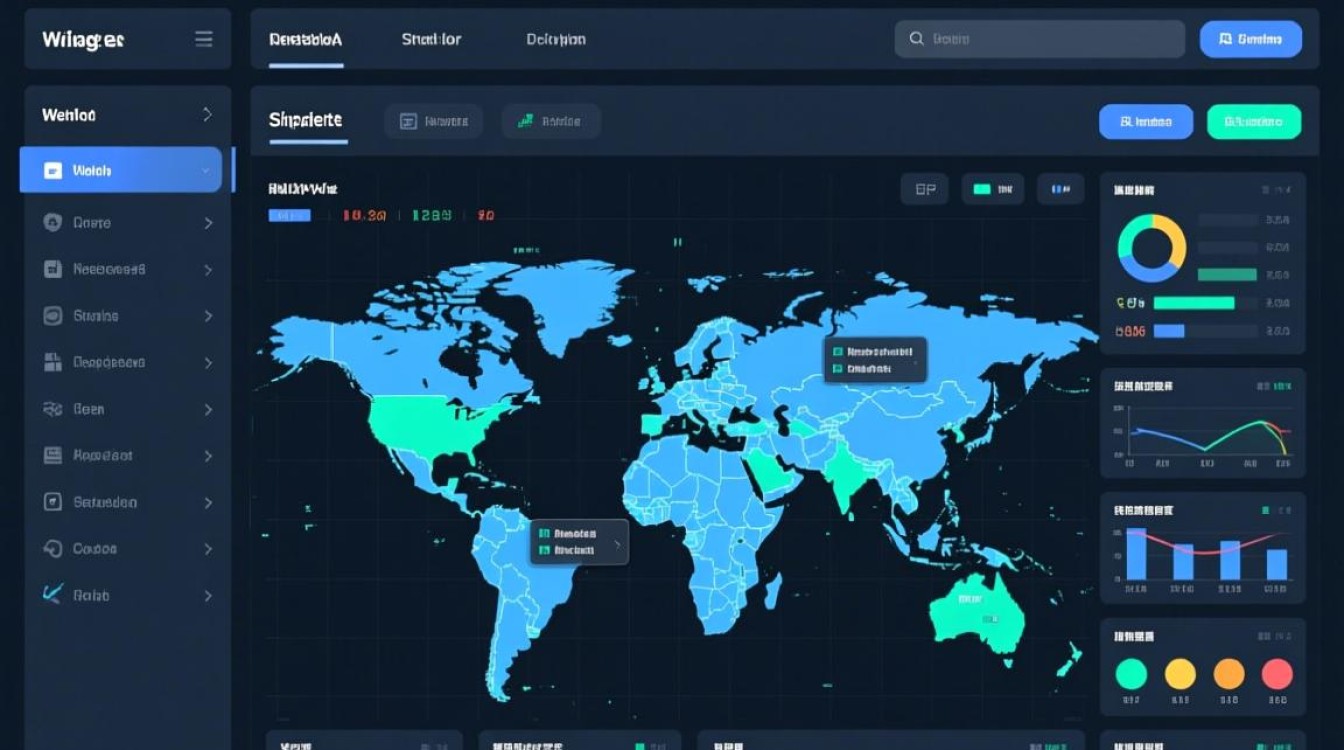Click the magnifier icon in the search bar
This screenshot has height=750, width=1344.
coord(916,39)
